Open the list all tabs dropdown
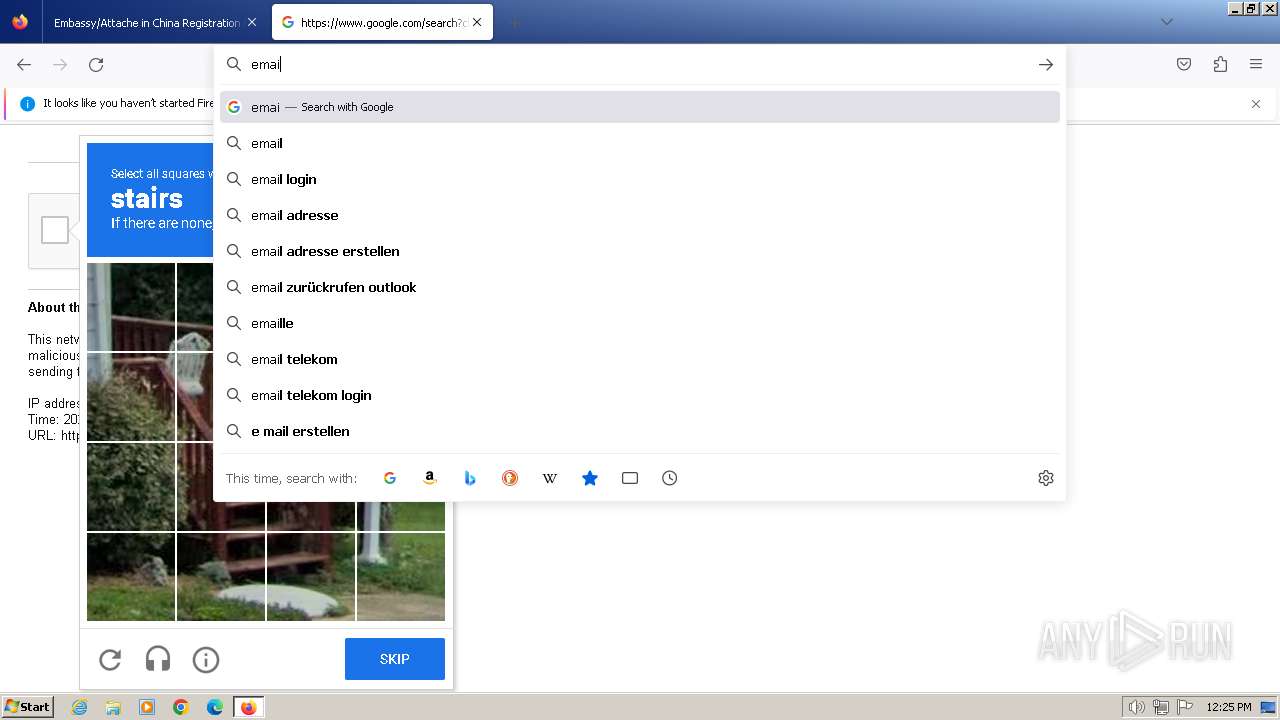Screen dimensions: 1280x720 click(x=1167, y=22)
